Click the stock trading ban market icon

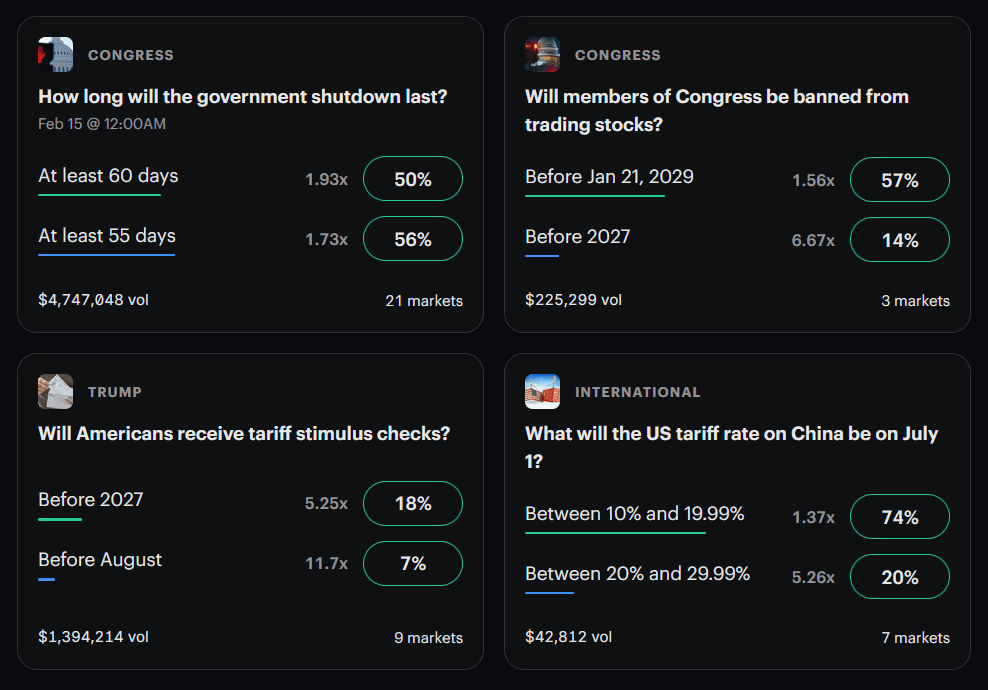point(542,55)
